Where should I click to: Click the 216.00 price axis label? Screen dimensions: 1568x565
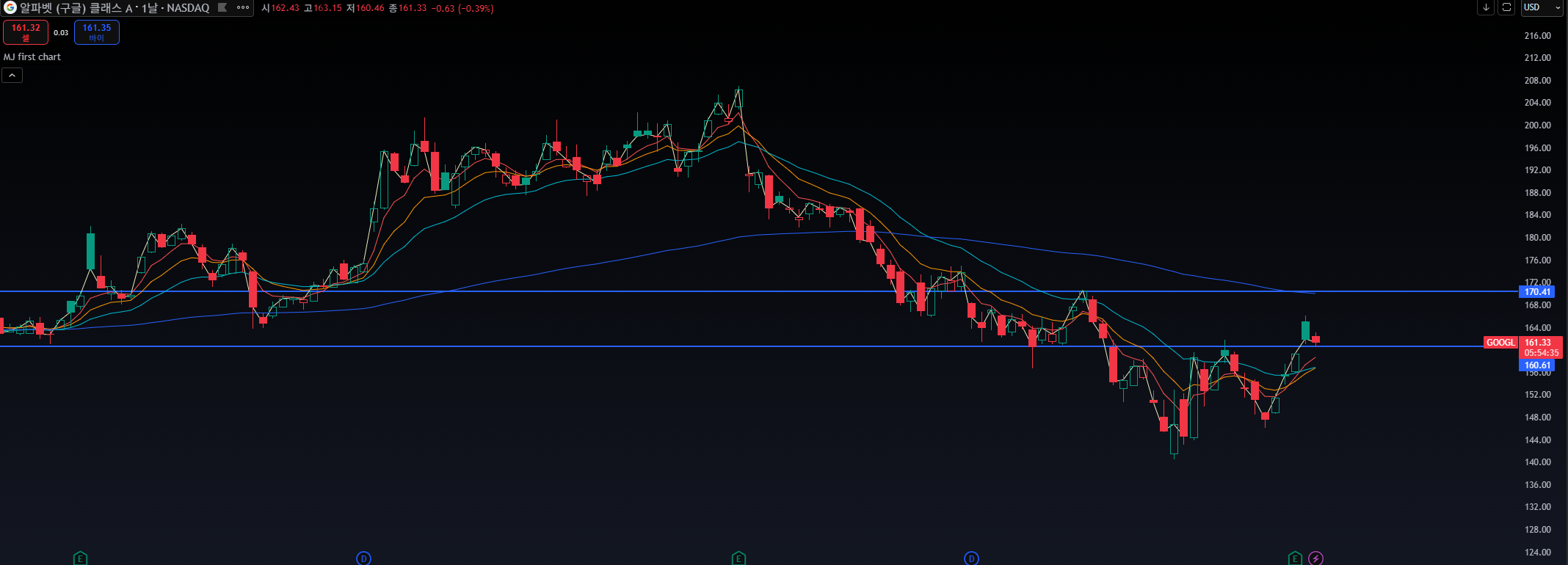click(x=1537, y=35)
